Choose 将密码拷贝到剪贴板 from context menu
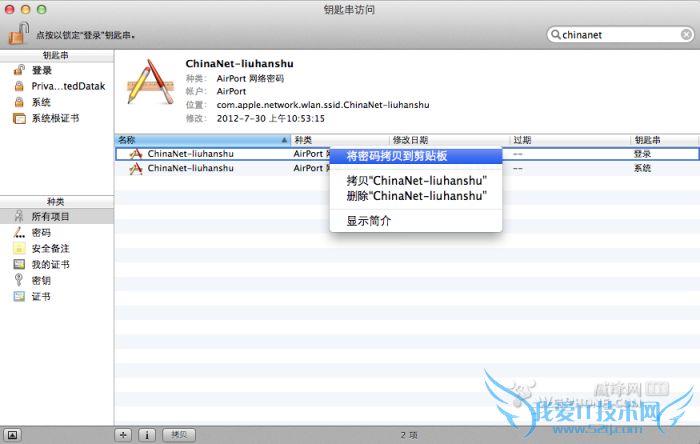Image resolution: width=700 pixels, height=444 pixels. pyautogui.click(x=416, y=156)
